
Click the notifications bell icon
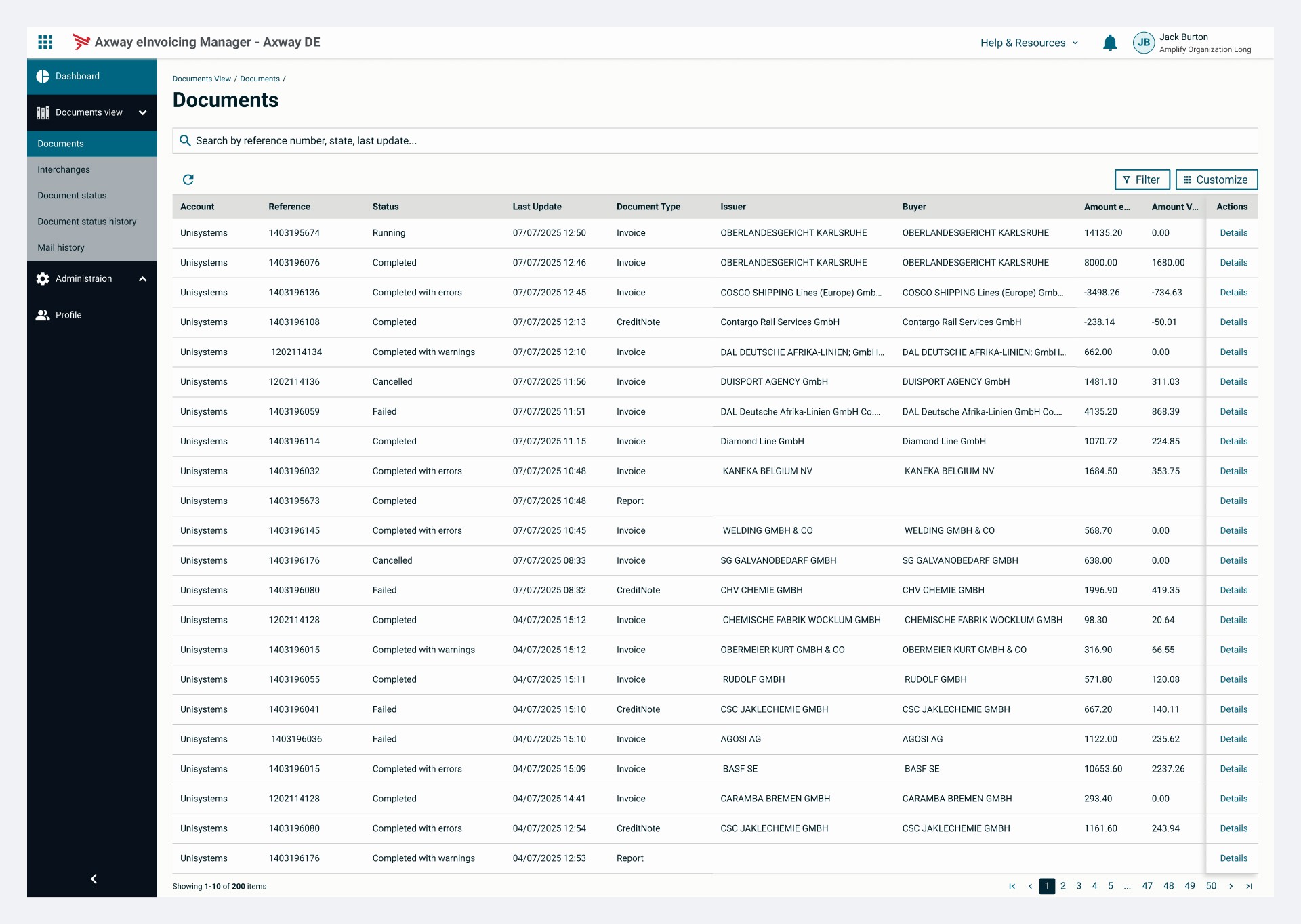(1110, 43)
